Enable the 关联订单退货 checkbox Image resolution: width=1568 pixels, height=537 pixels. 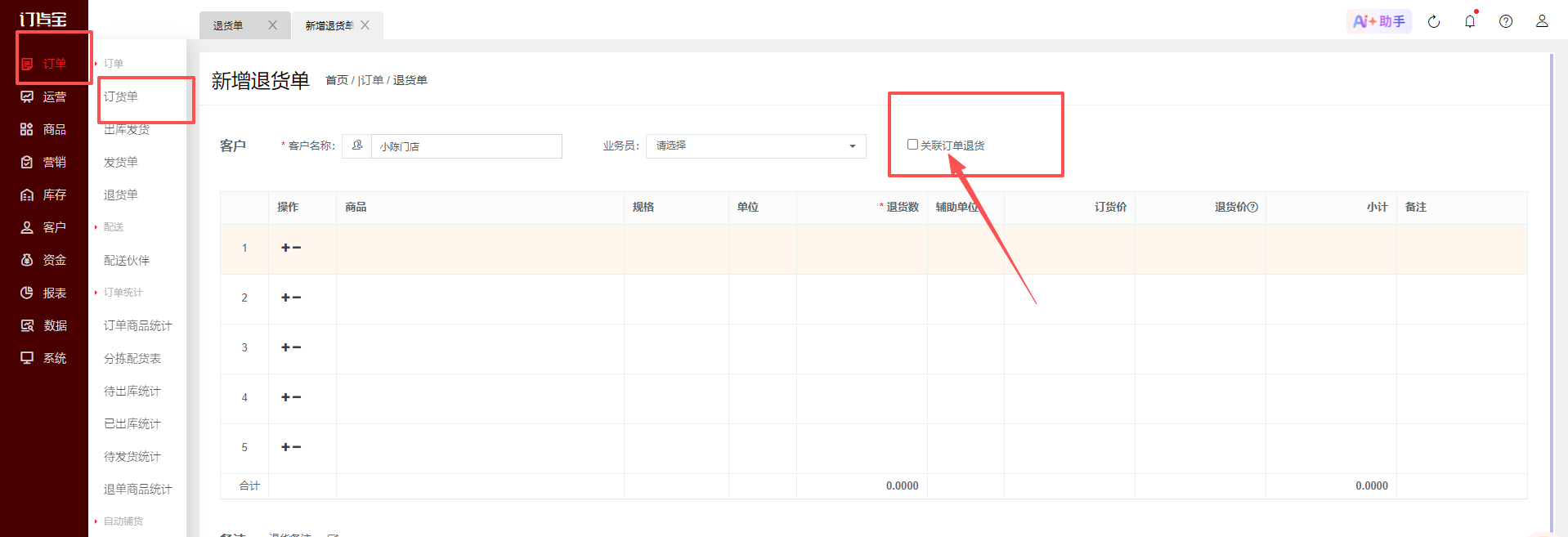point(912,145)
